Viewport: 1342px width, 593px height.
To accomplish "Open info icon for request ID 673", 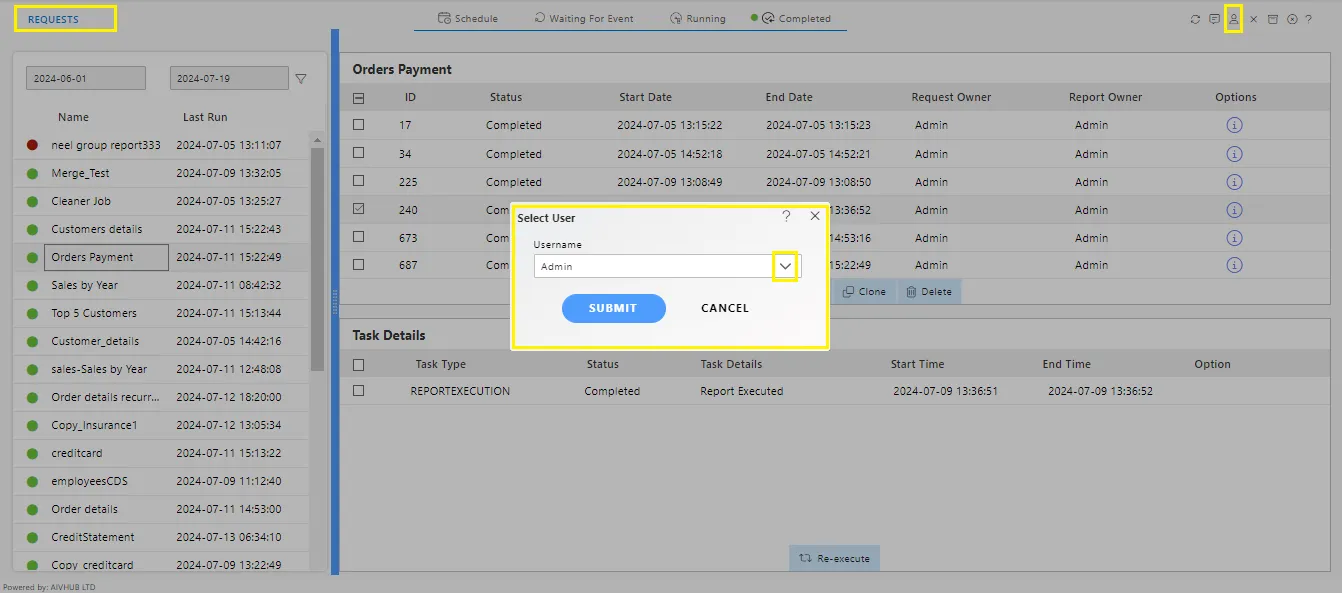I will click(x=1234, y=238).
